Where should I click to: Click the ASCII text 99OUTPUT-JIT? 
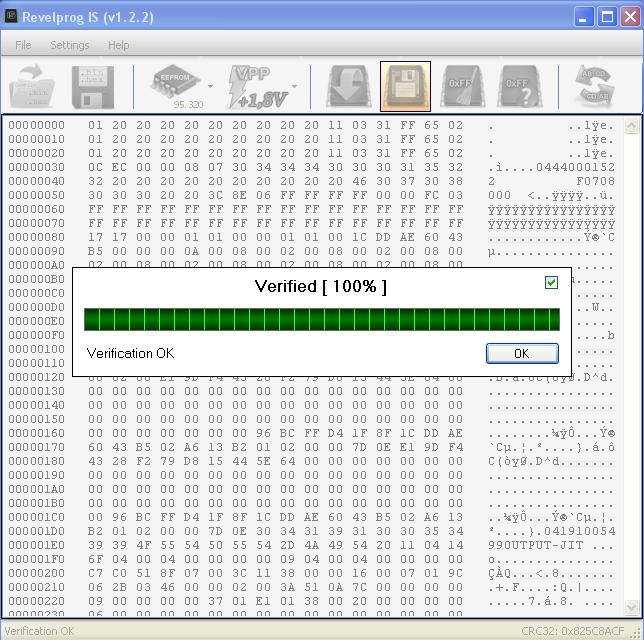tap(536, 545)
